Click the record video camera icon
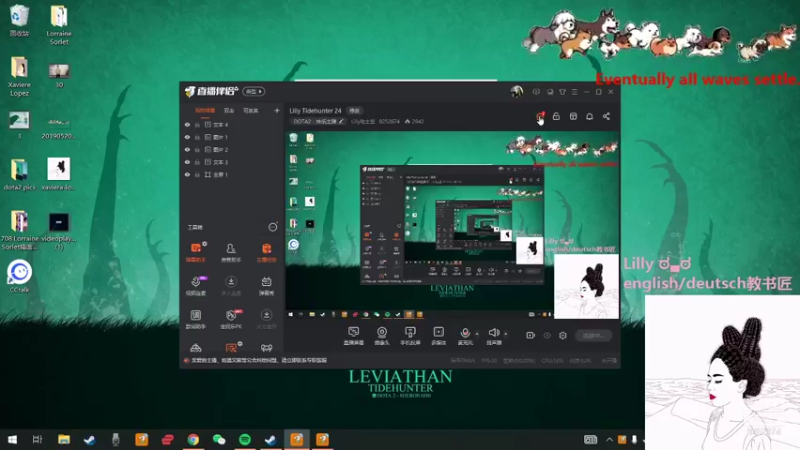The image size is (800, 450). (x=531, y=335)
